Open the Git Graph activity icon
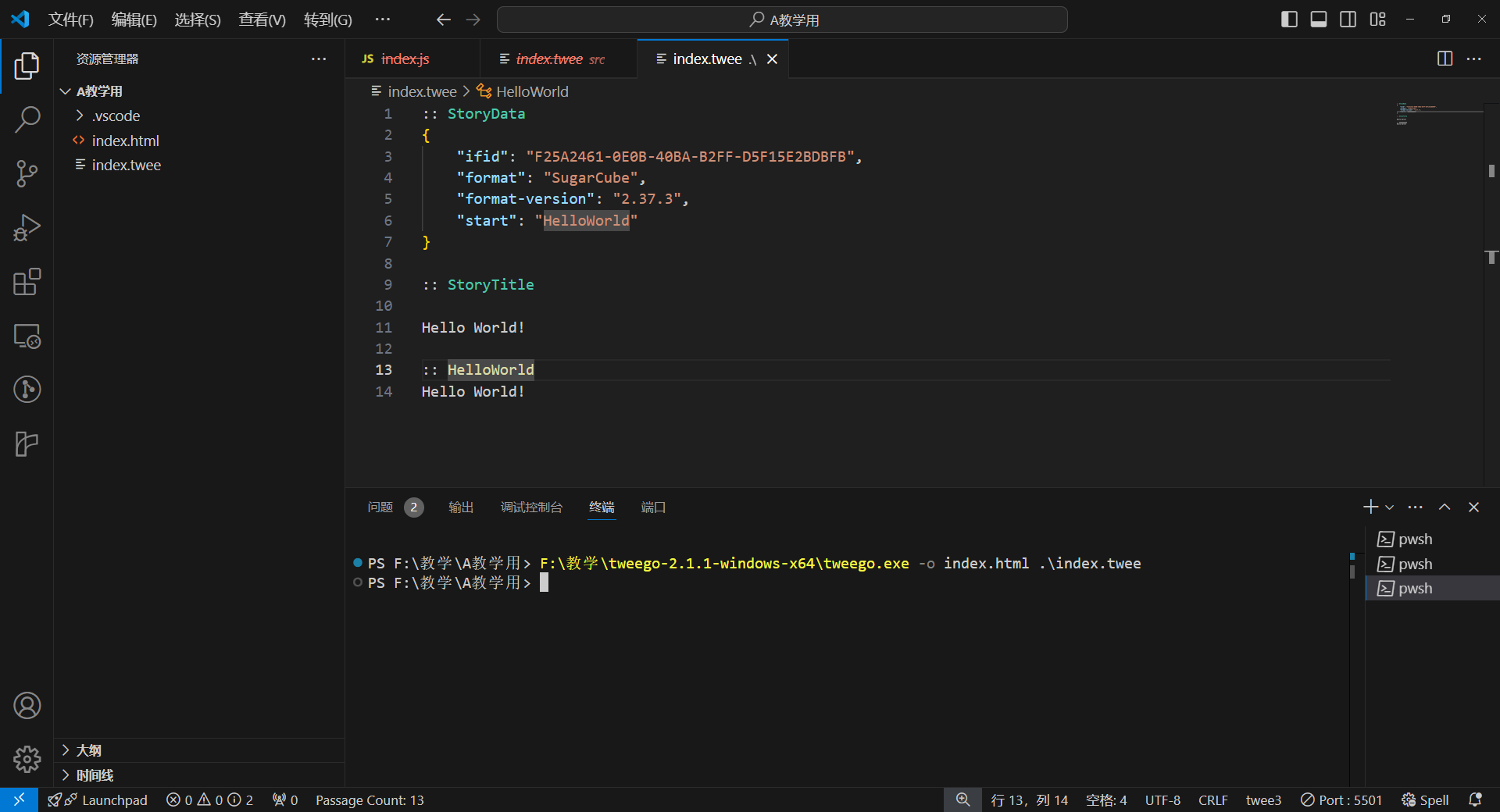This screenshot has width=1500, height=812. point(27,390)
